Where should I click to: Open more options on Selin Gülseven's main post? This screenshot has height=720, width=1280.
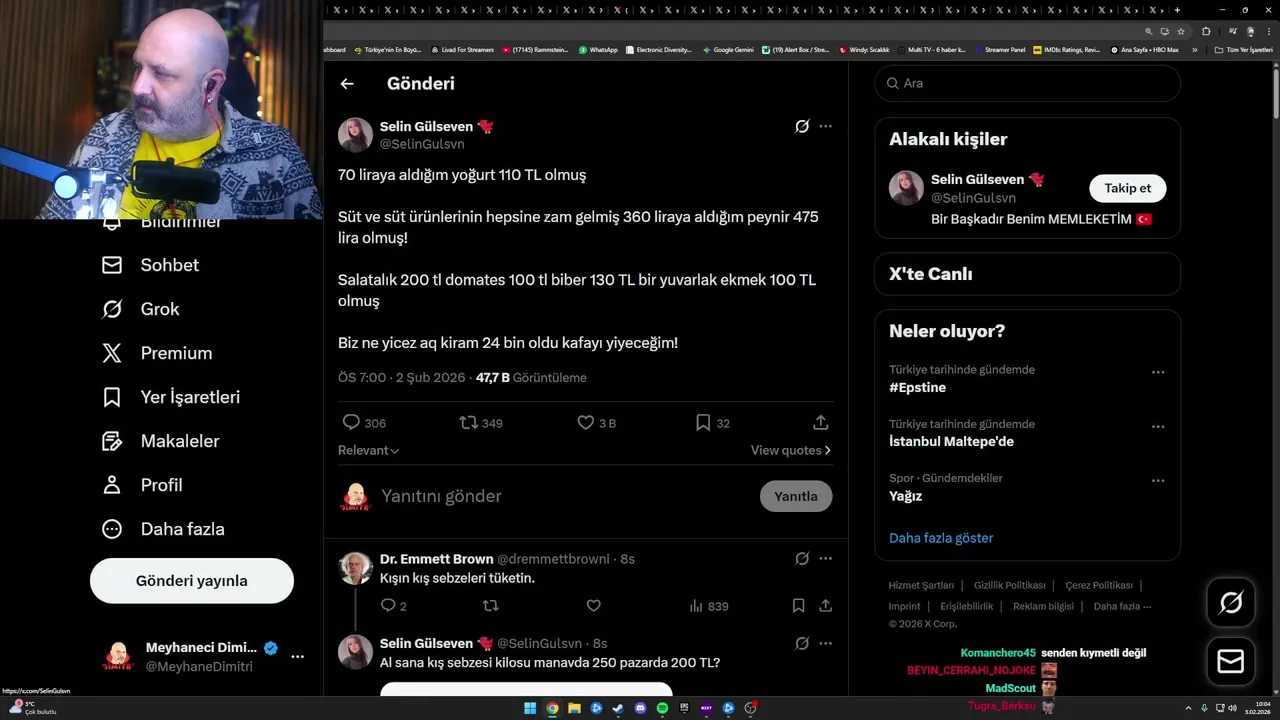click(x=825, y=126)
